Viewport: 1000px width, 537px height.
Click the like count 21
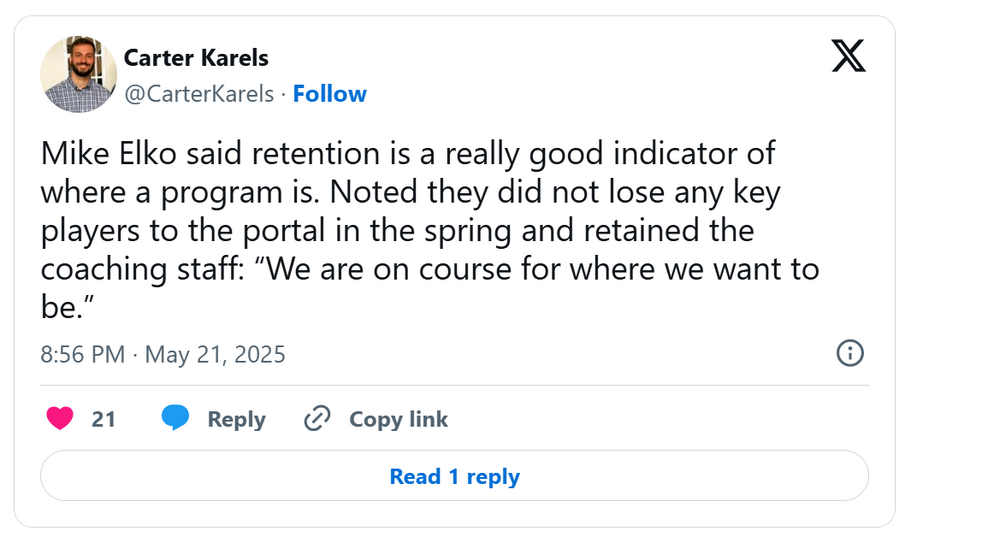tap(104, 419)
